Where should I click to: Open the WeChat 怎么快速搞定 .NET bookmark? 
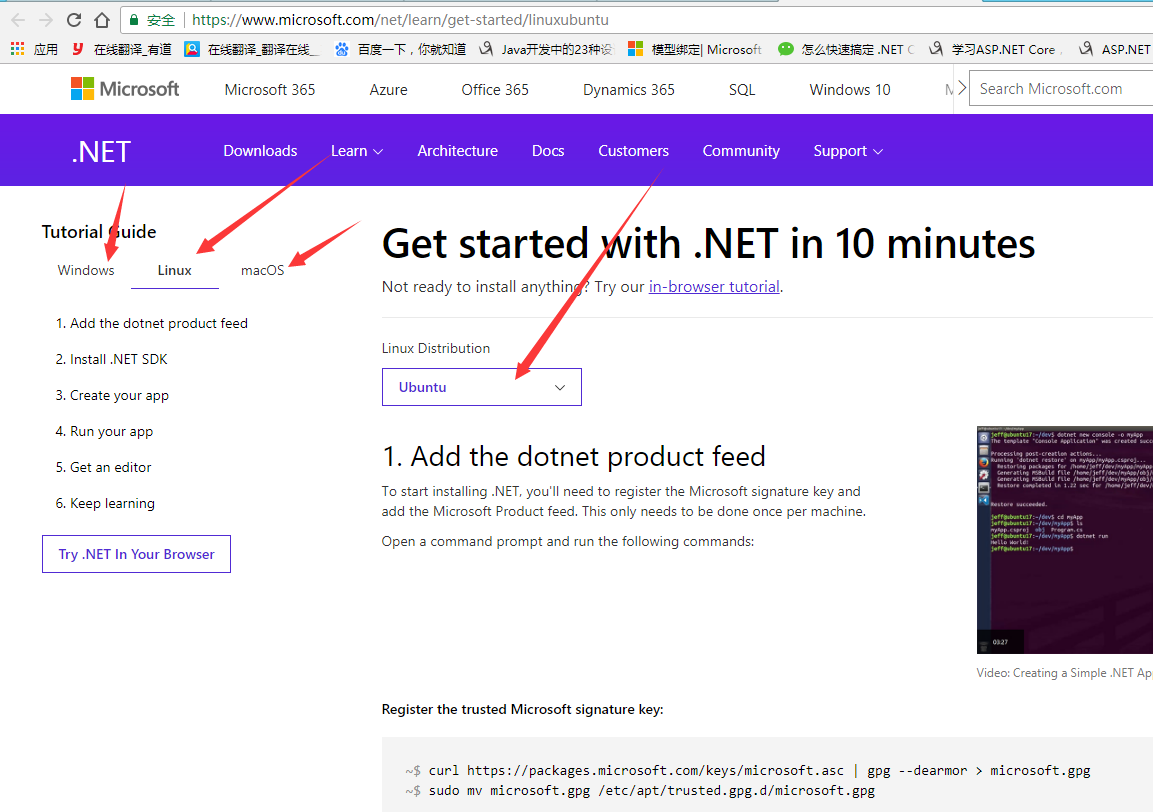846,49
